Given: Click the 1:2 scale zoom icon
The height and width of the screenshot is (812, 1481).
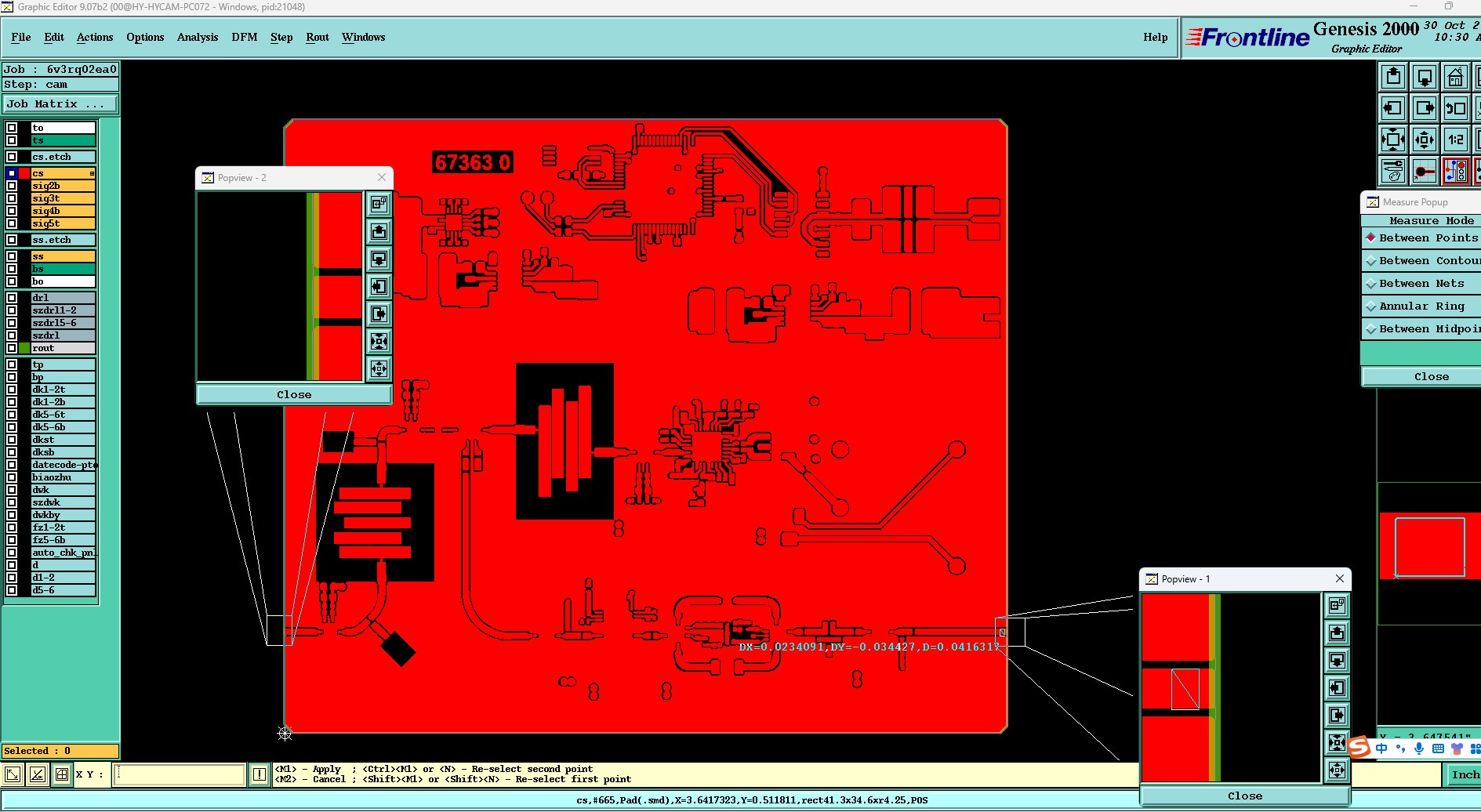Looking at the screenshot, I should tap(1456, 140).
